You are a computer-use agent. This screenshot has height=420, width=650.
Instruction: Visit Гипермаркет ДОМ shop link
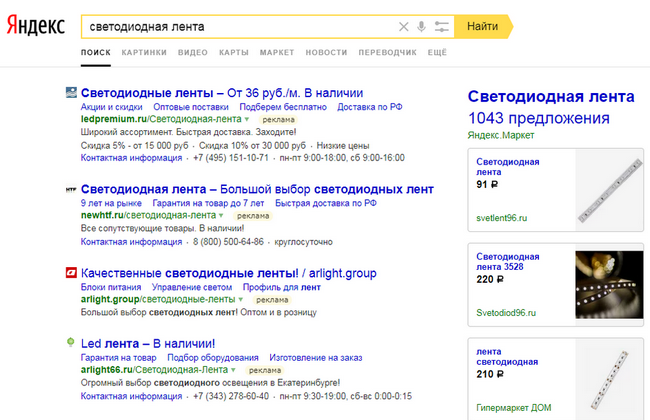[x=514, y=408]
